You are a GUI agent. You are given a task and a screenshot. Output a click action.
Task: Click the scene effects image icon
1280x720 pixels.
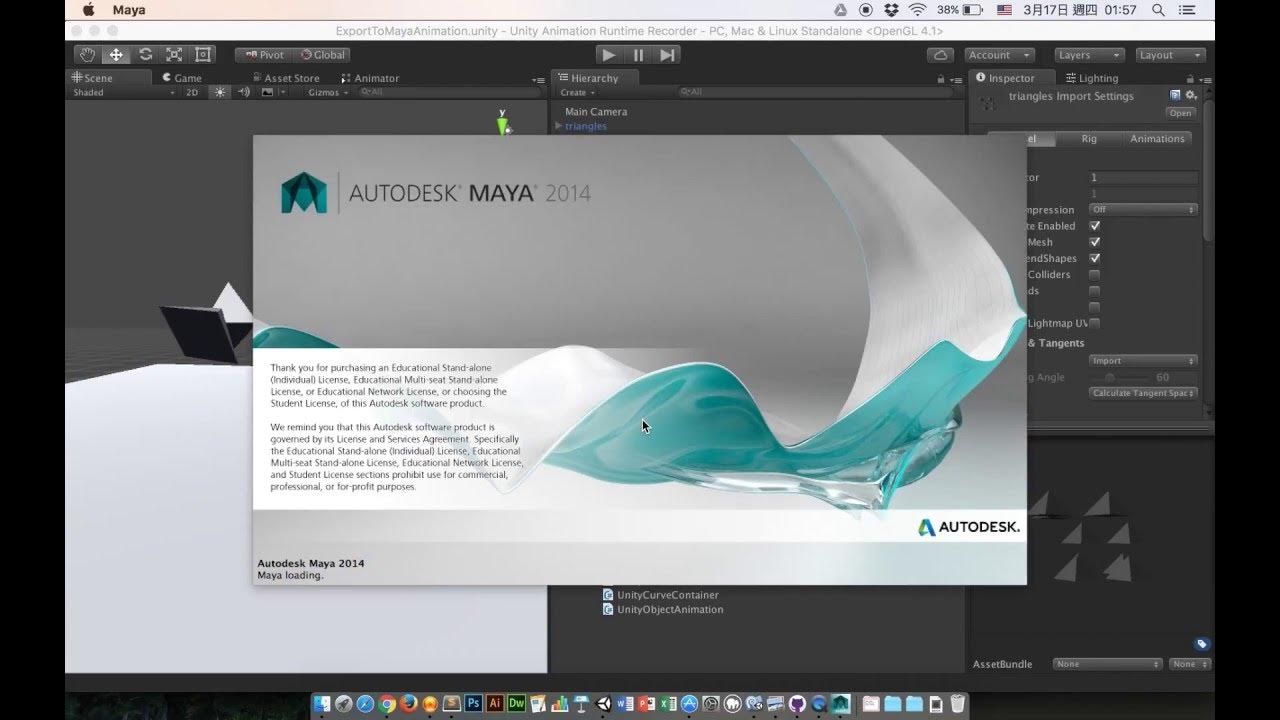[x=267, y=92]
